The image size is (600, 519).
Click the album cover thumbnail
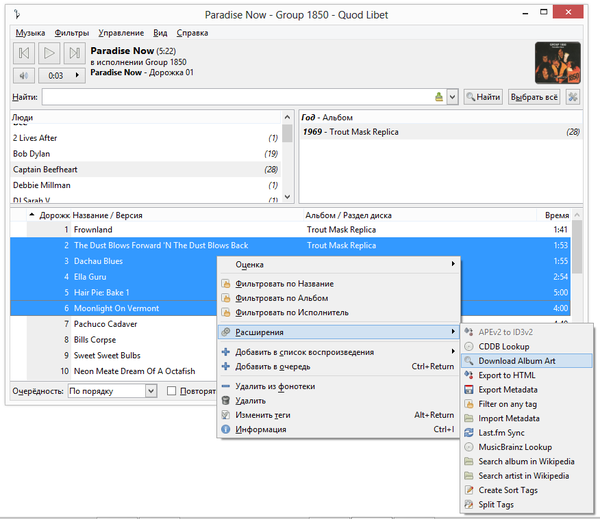coord(558,63)
